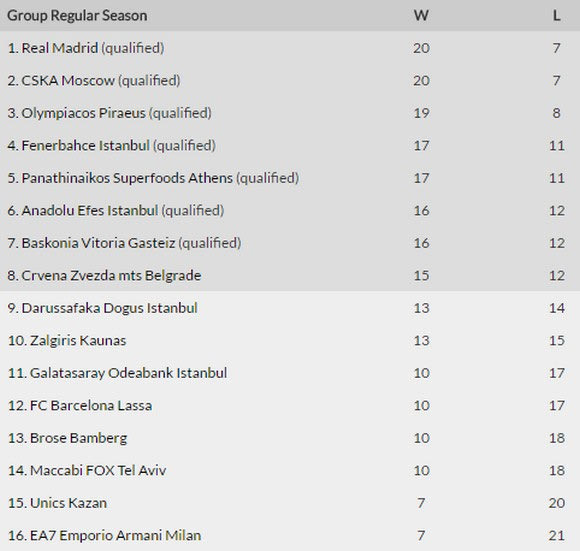Click the Real Madrid team name
The image size is (580, 551).
click(60, 48)
